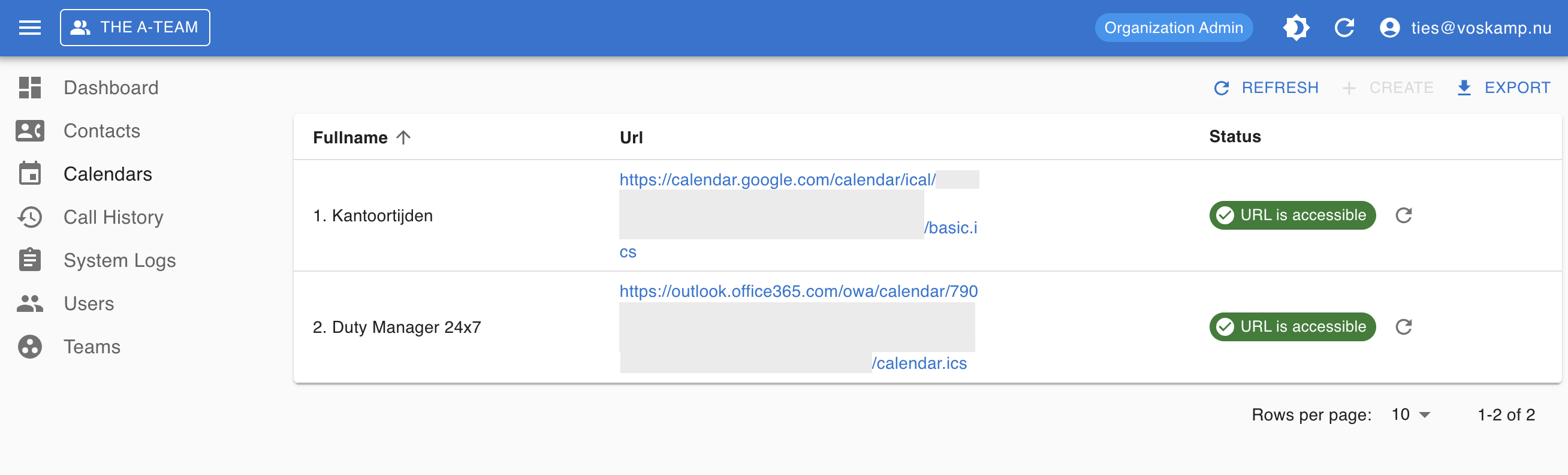The image size is (1568, 475).
Task: Click the System Logs clipboard icon
Action: [x=30, y=260]
